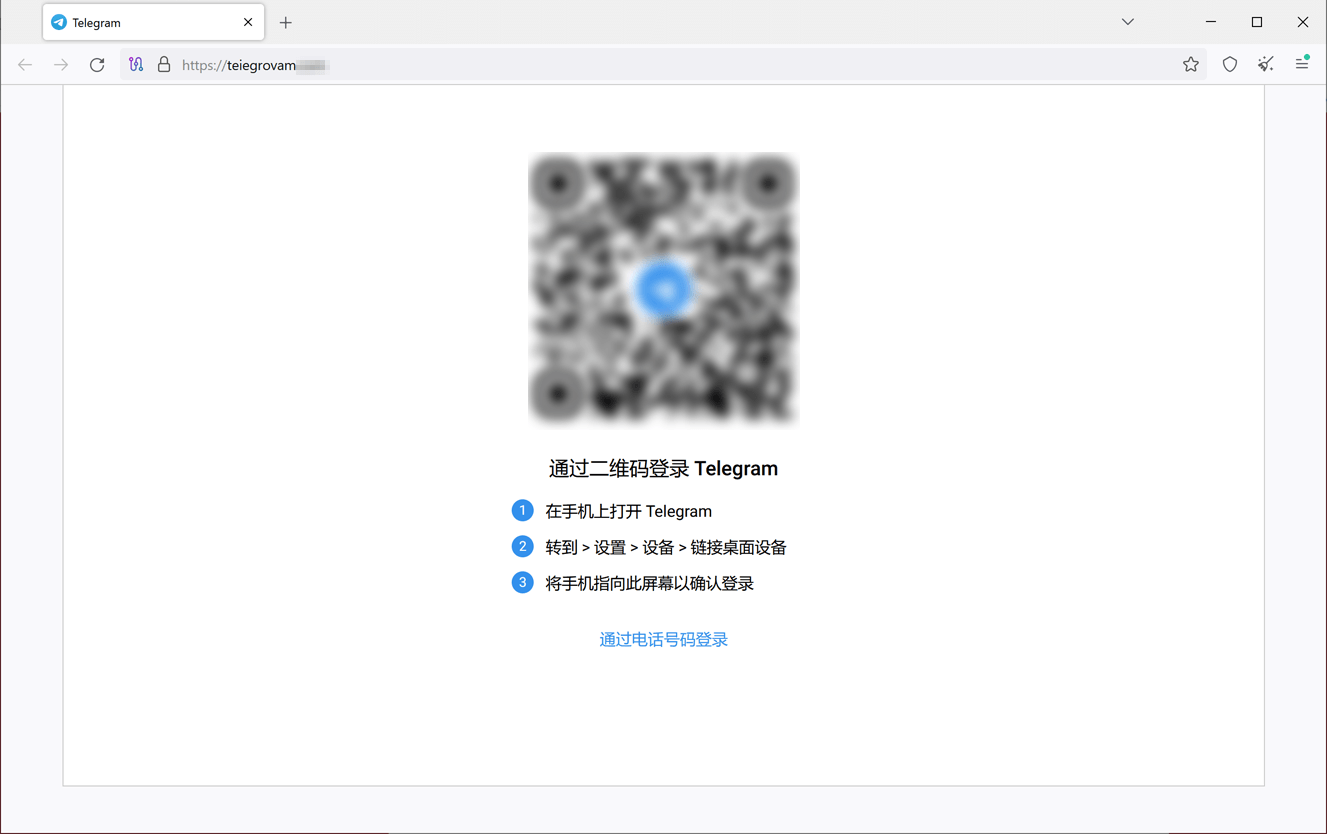Open the hamburger application menu
The image size is (1327, 834).
coord(1302,64)
